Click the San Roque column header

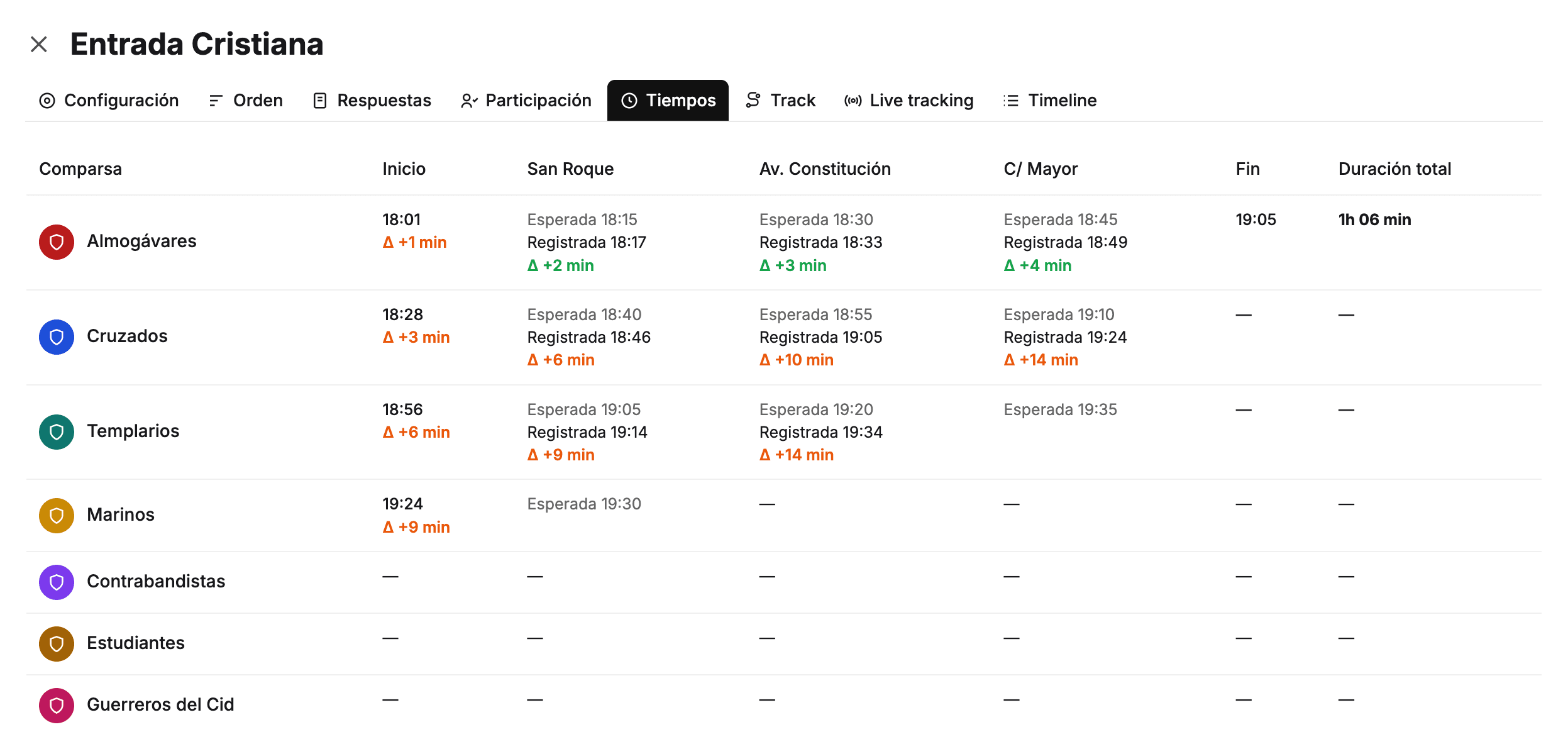coord(570,169)
